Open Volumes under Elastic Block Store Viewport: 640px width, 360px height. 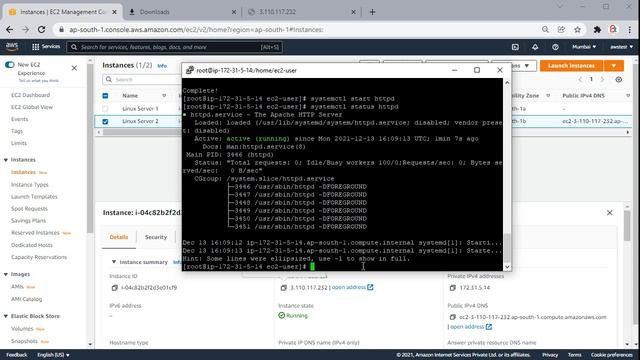point(22,329)
